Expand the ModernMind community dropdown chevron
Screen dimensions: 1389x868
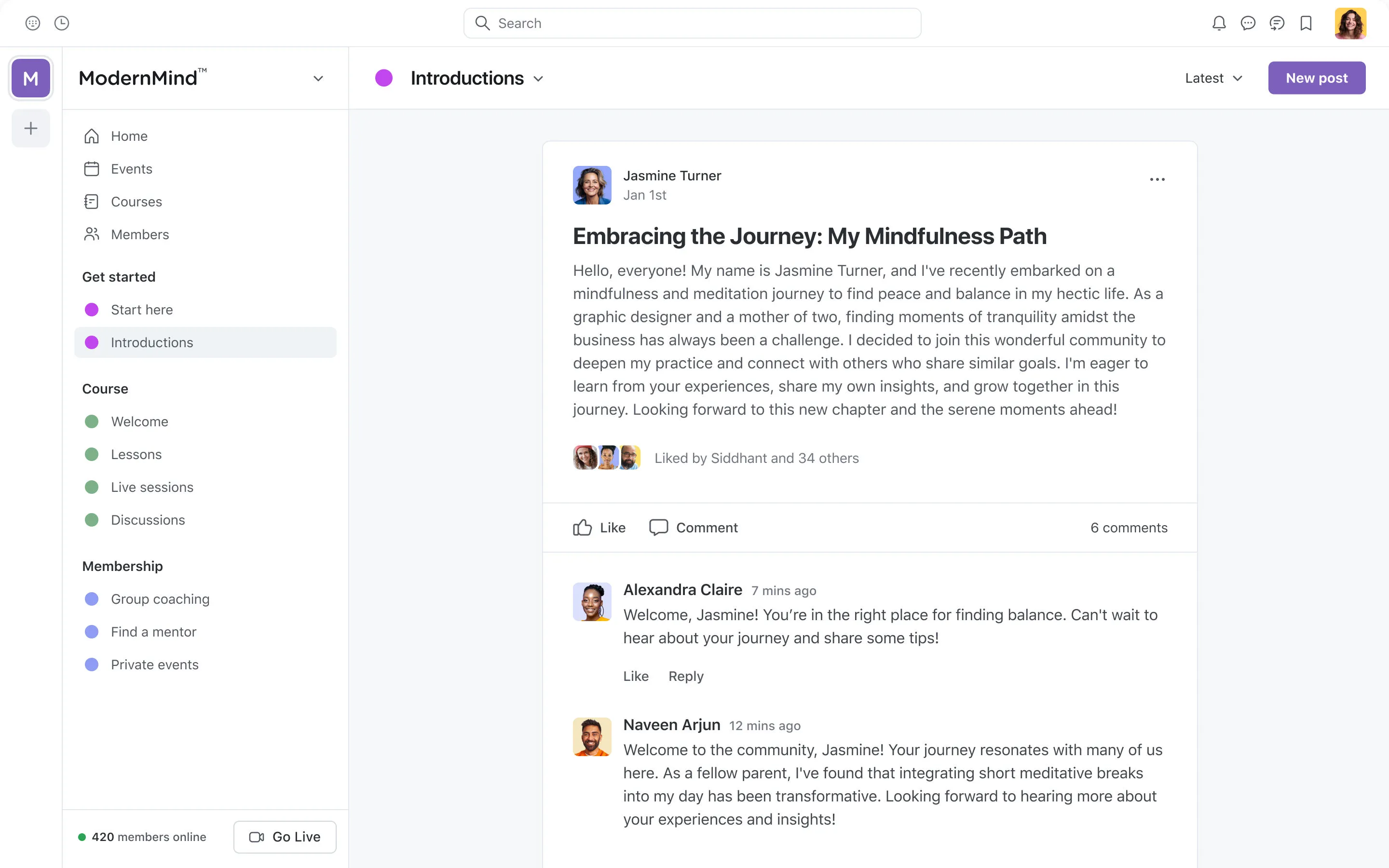[318, 79]
